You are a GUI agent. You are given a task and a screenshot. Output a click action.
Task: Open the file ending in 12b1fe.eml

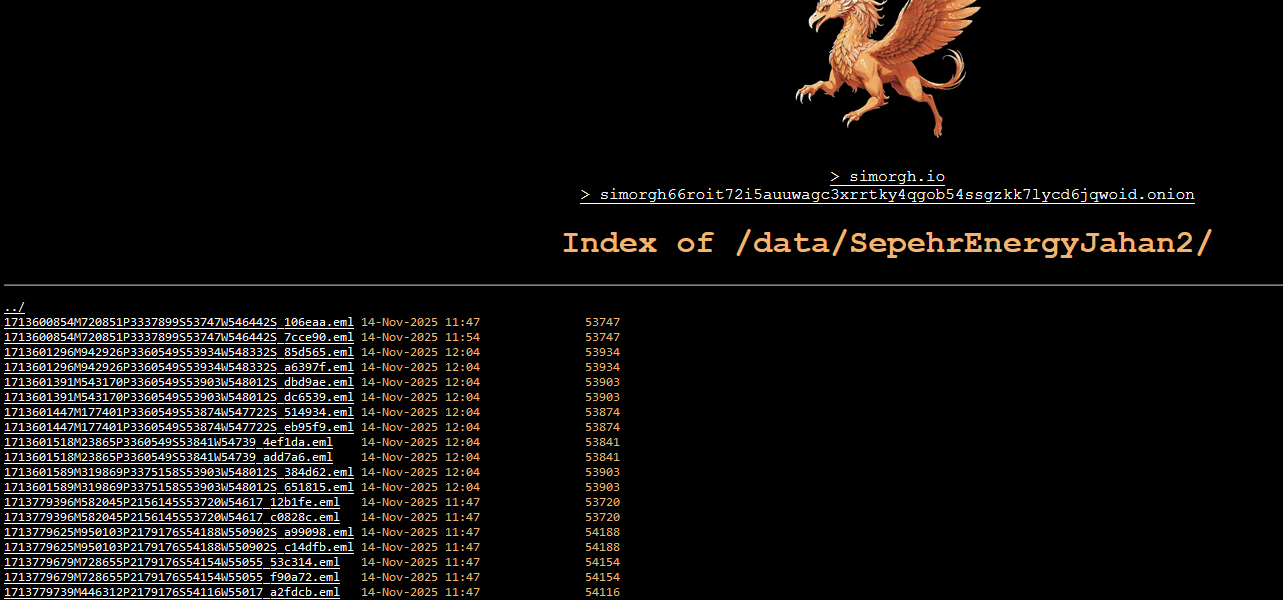(171, 502)
